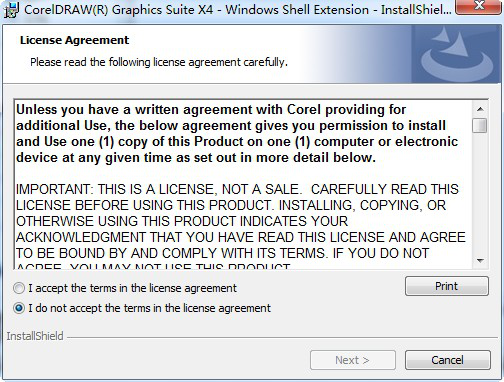Click the license scrollbar down arrow

[480, 261]
